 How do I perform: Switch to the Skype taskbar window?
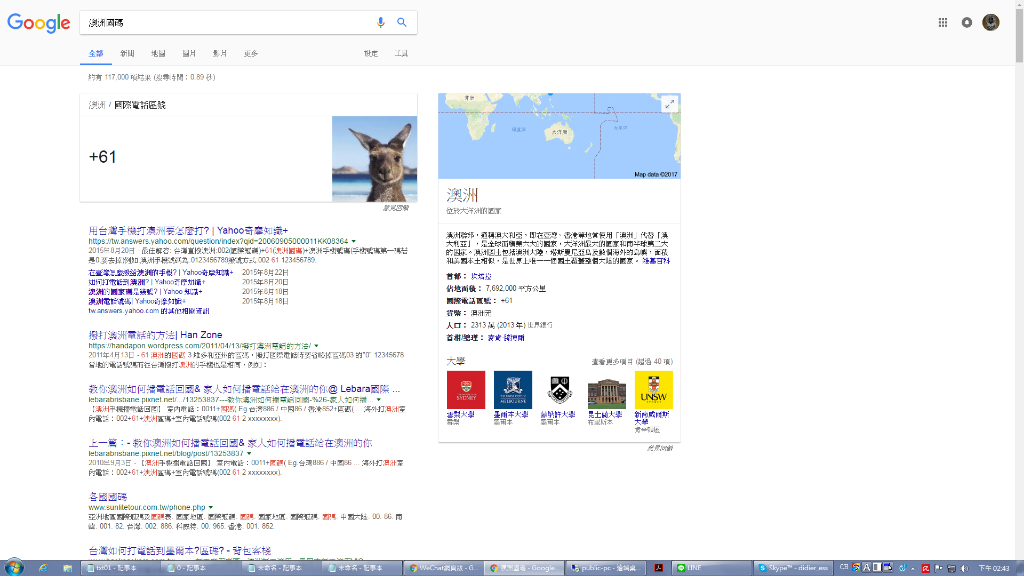795,568
